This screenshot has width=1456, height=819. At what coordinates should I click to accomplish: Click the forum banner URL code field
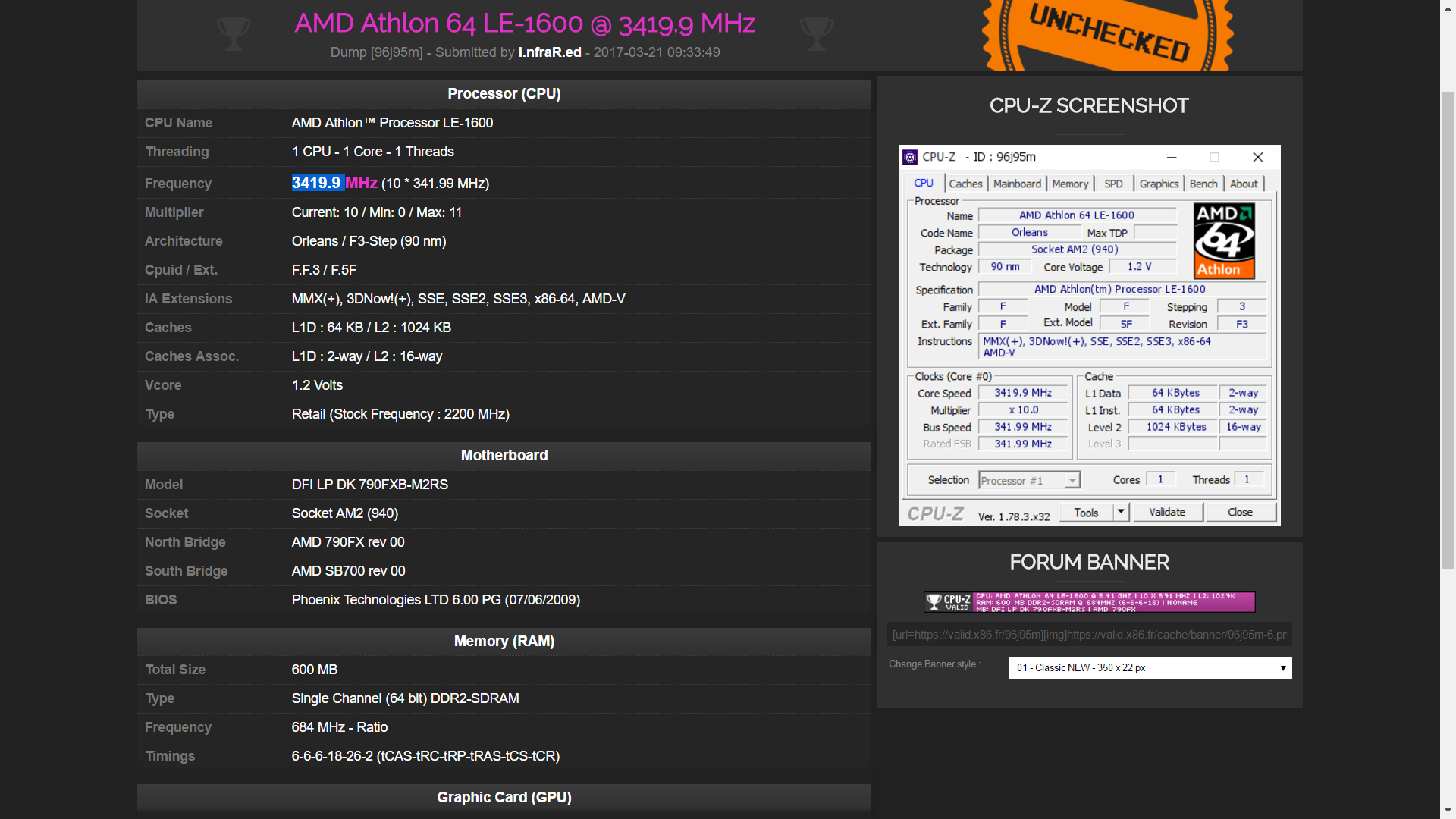[1089, 635]
